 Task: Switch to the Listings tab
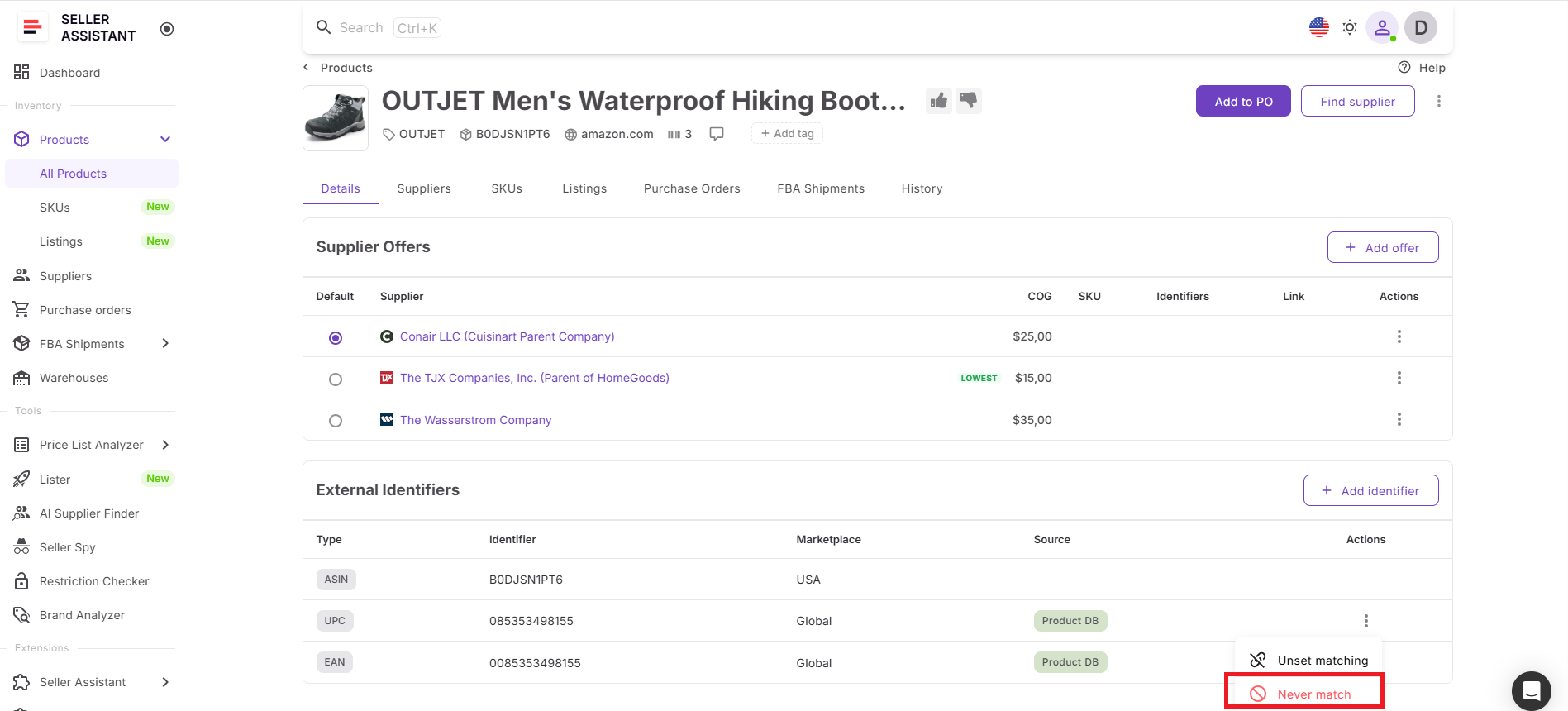click(x=584, y=188)
